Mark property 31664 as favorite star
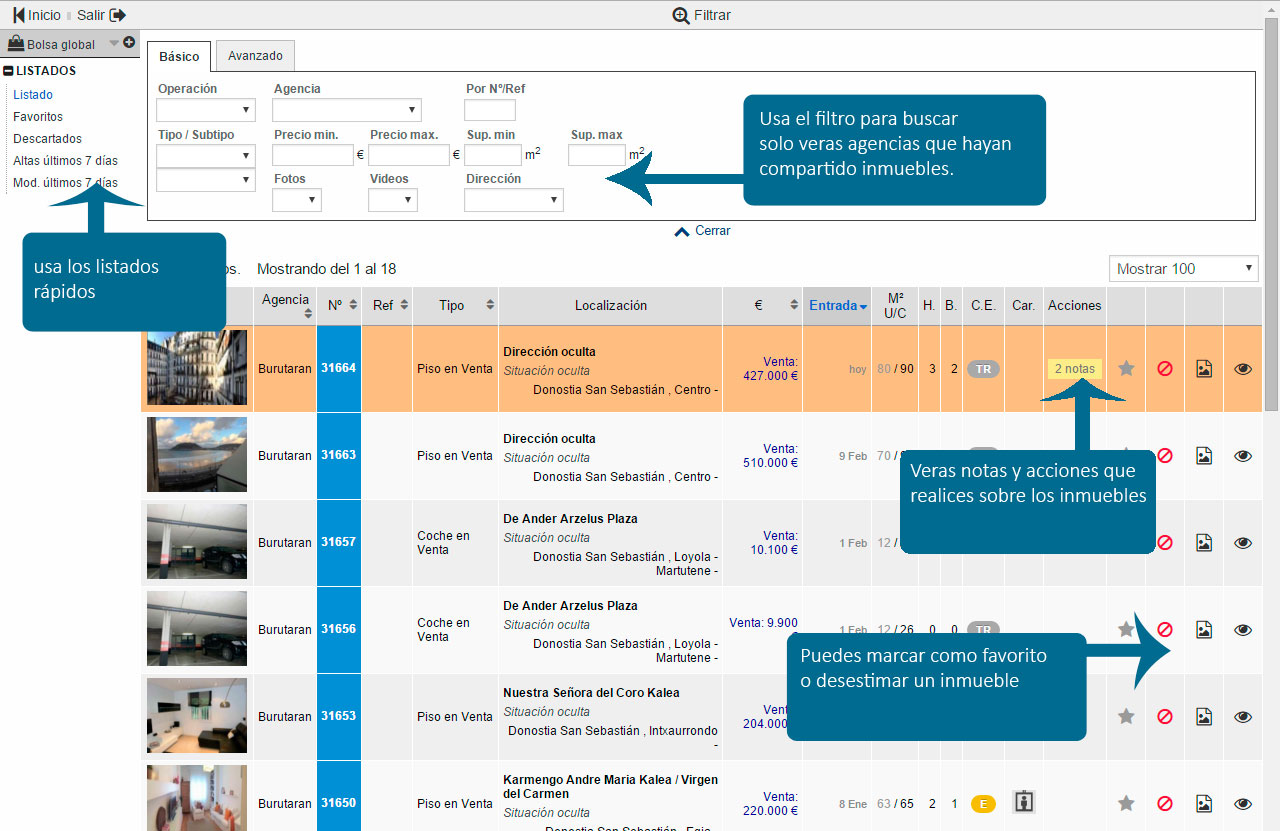Viewport: 1280px width, 831px height. click(1126, 368)
